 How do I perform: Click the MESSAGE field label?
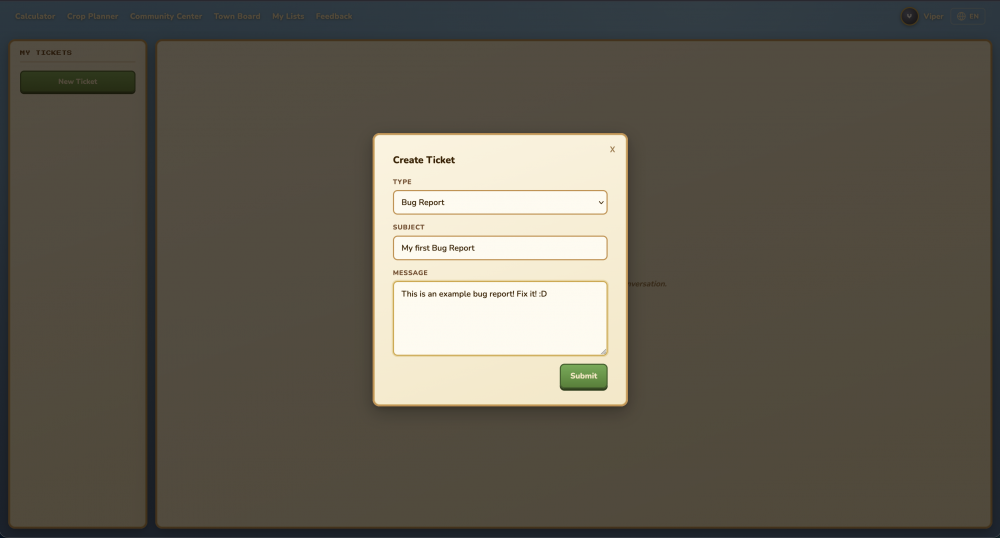410,273
